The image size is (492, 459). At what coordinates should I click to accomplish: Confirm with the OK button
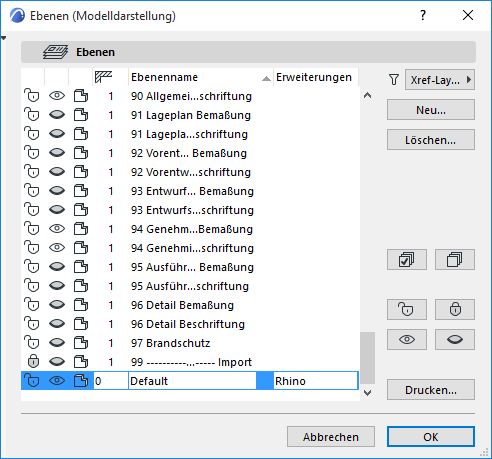point(431,437)
